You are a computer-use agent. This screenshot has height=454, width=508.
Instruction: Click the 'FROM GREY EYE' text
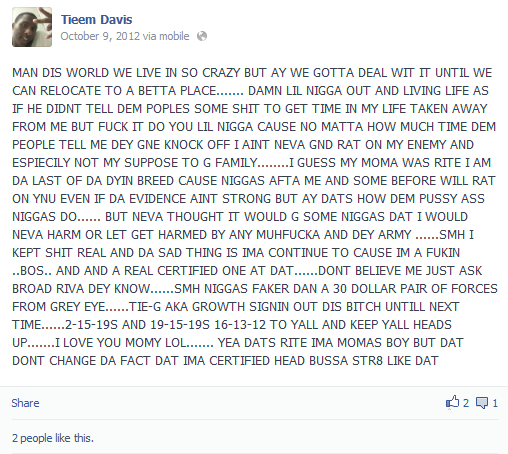pos(59,307)
